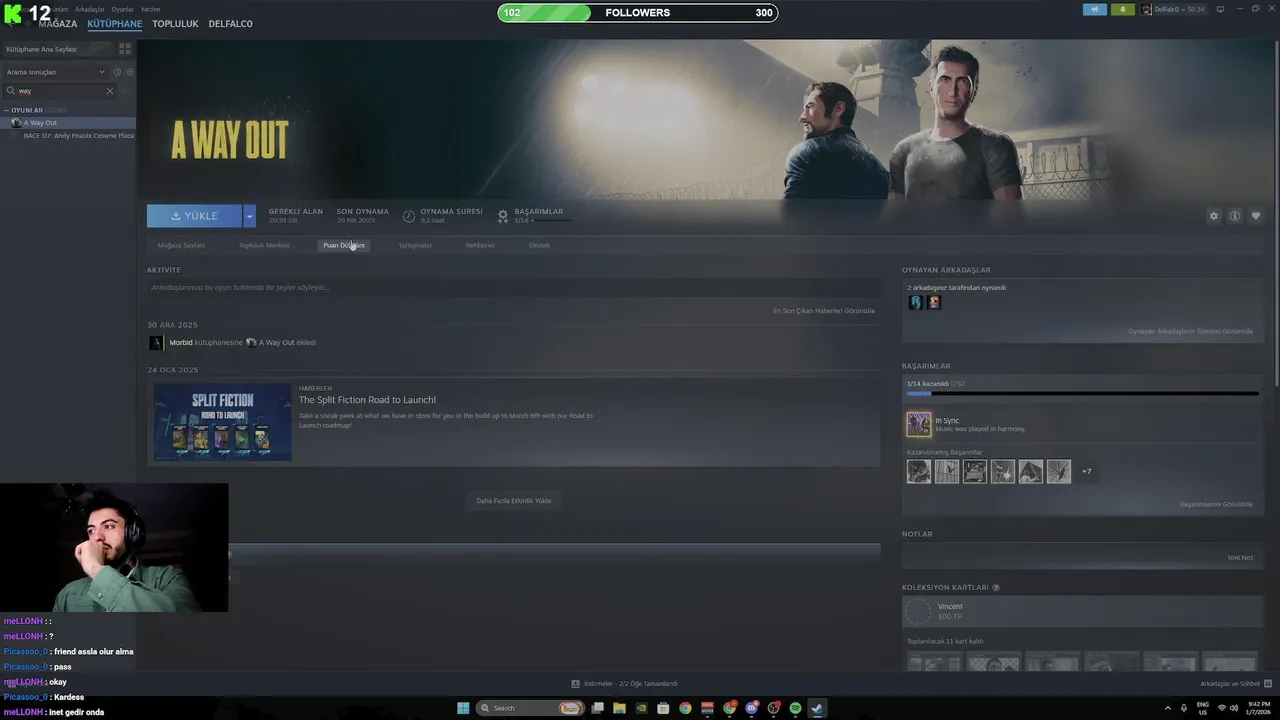Click the Steam announcements megaphone icon
Viewport: 1280px width, 720px height.
[1094, 9]
